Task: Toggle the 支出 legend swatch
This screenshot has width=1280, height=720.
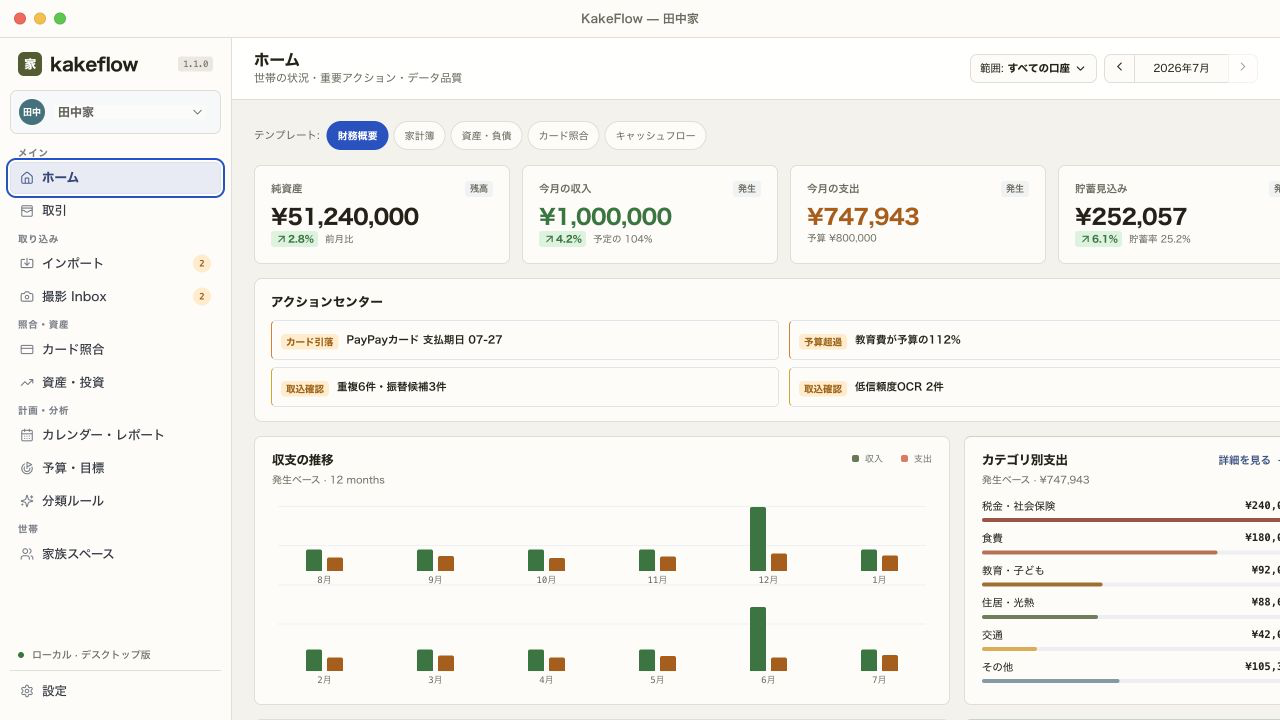Action: tap(904, 459)
